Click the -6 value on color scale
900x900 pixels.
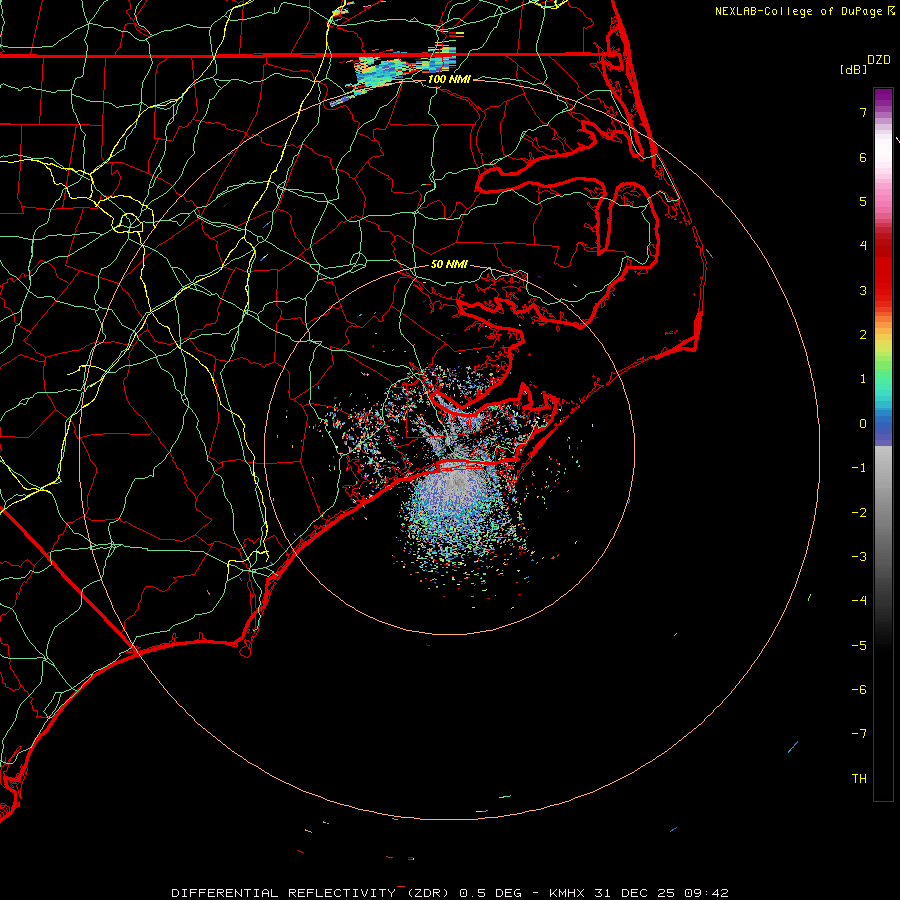[x=859, y=690]
